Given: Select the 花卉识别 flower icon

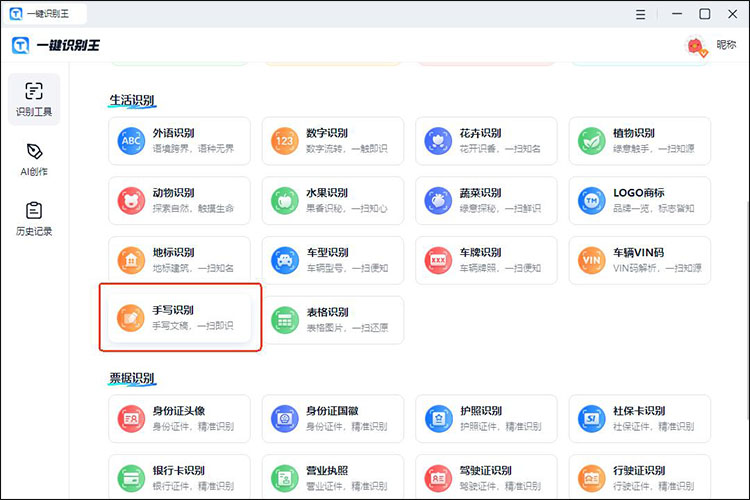Looking at the screenshot, I should pyautogui.click(x=438, y=141).
